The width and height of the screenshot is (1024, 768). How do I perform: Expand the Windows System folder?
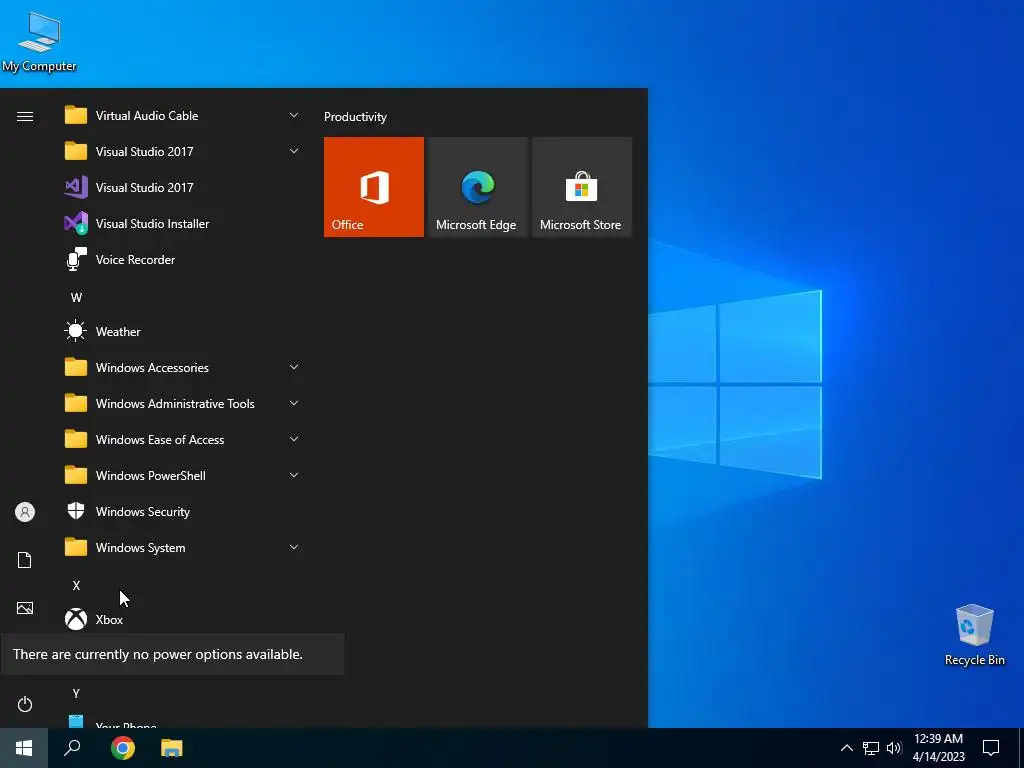(x=183, y=547)
